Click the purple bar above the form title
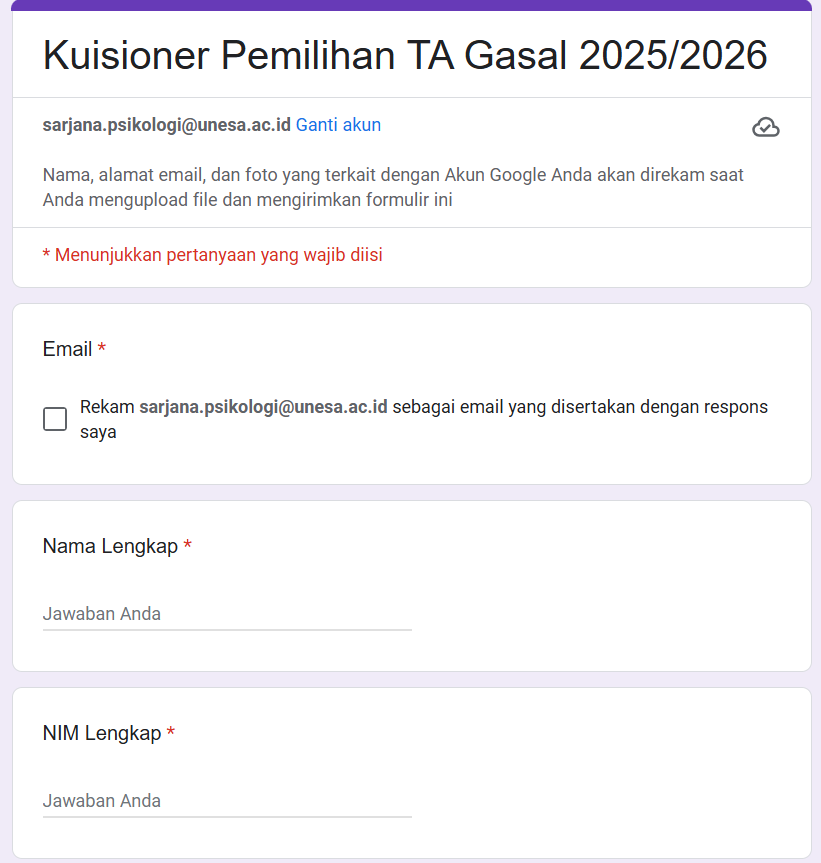This screenshot has height=863, width=821. pos(411,5)
